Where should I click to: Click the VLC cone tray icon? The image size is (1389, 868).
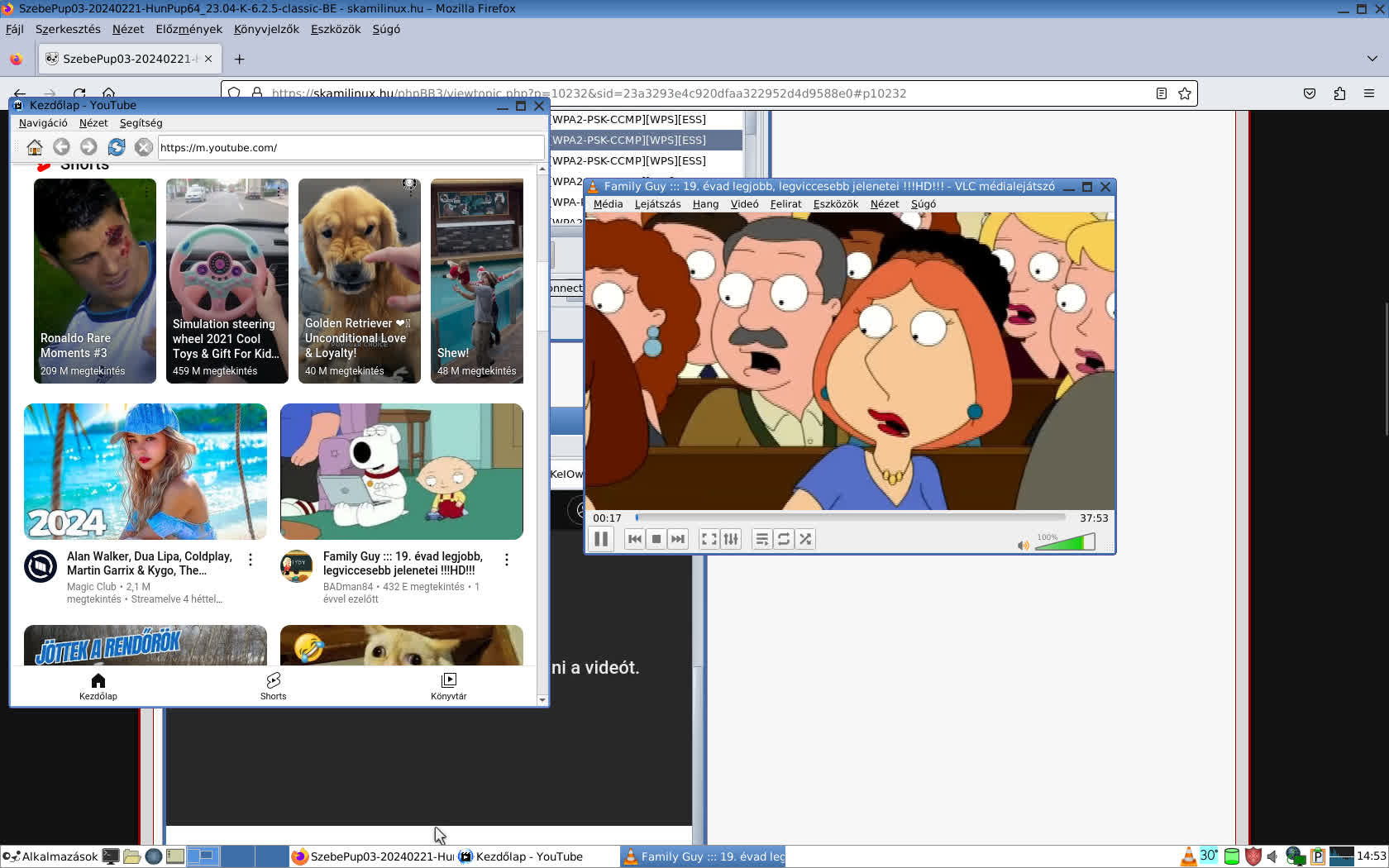tap(1188, 856)
